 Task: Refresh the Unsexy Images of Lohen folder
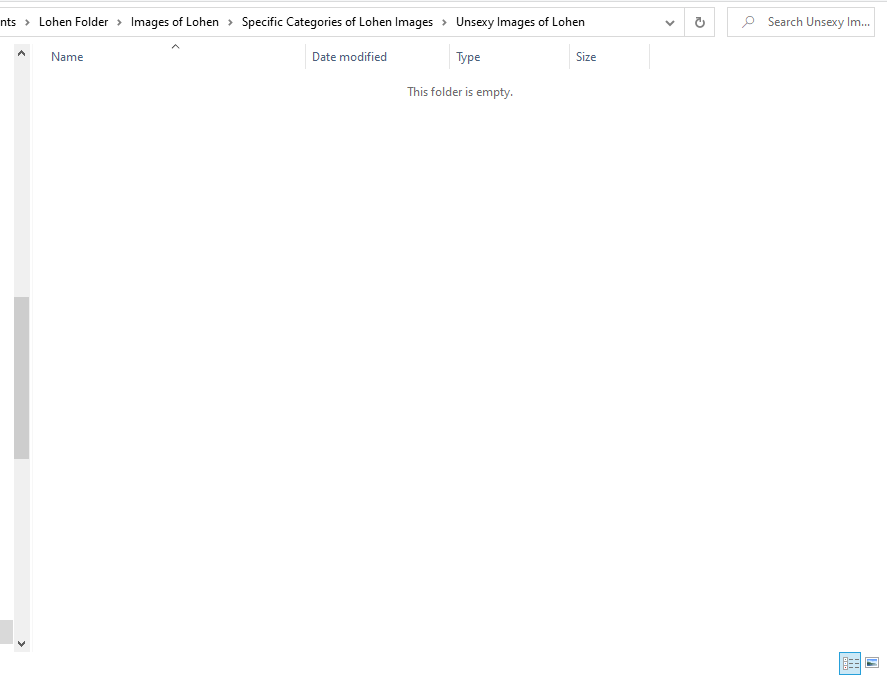(699, 23)
